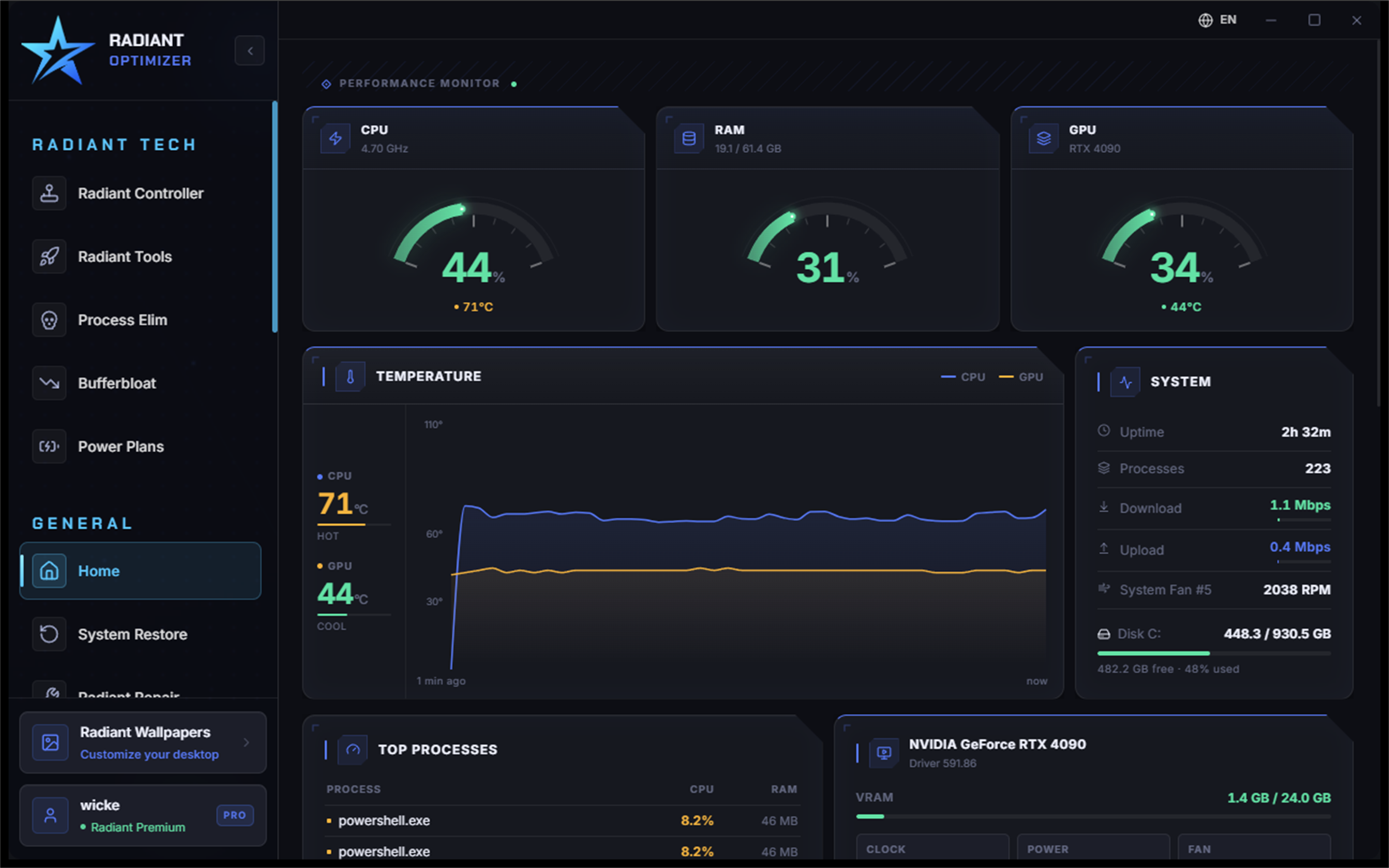Click the CLOCK stat box
This screenshot has width=1389, height=868.
point(933,848)
